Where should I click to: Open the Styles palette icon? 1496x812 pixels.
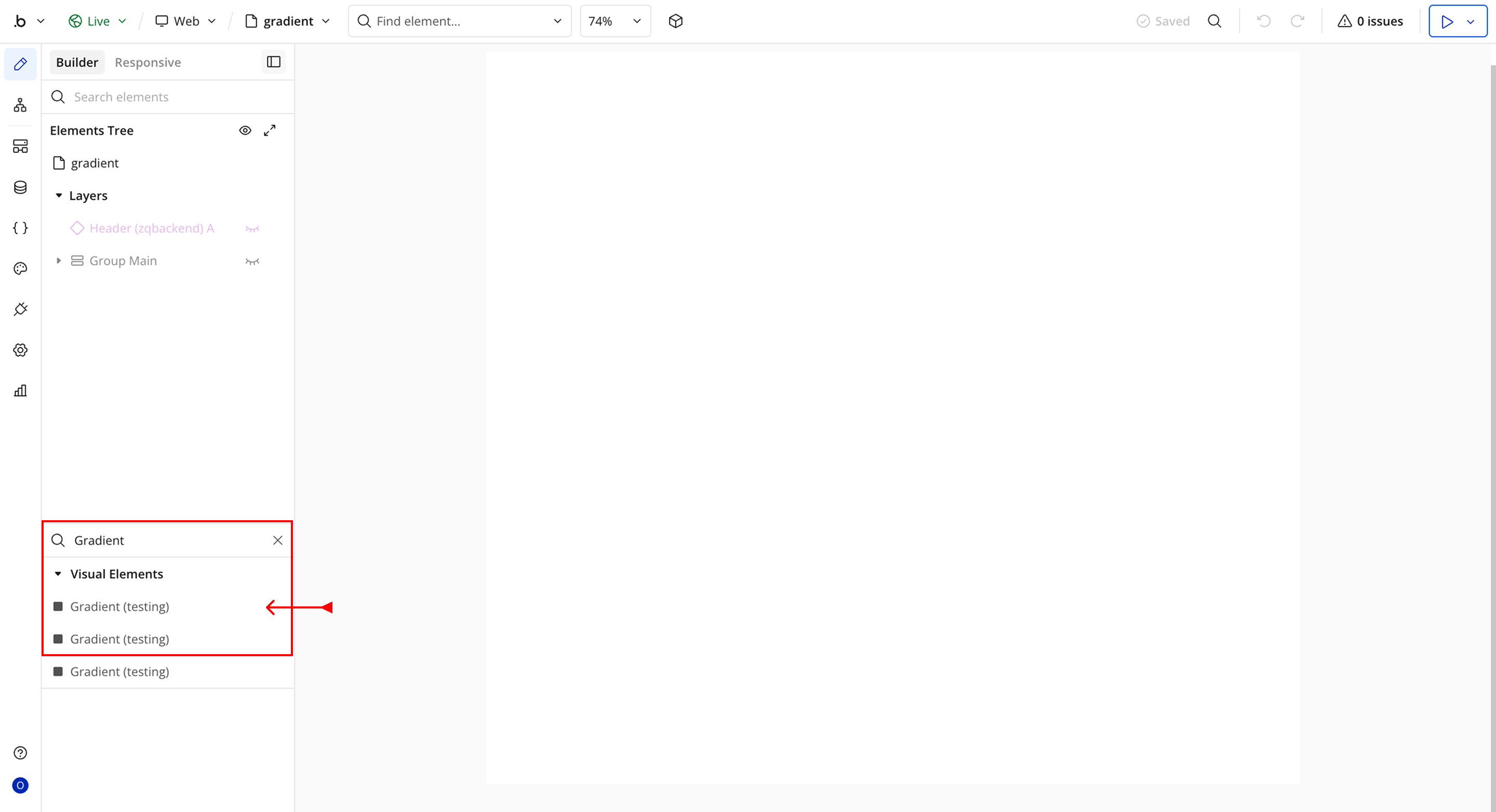tap(20, 268)
